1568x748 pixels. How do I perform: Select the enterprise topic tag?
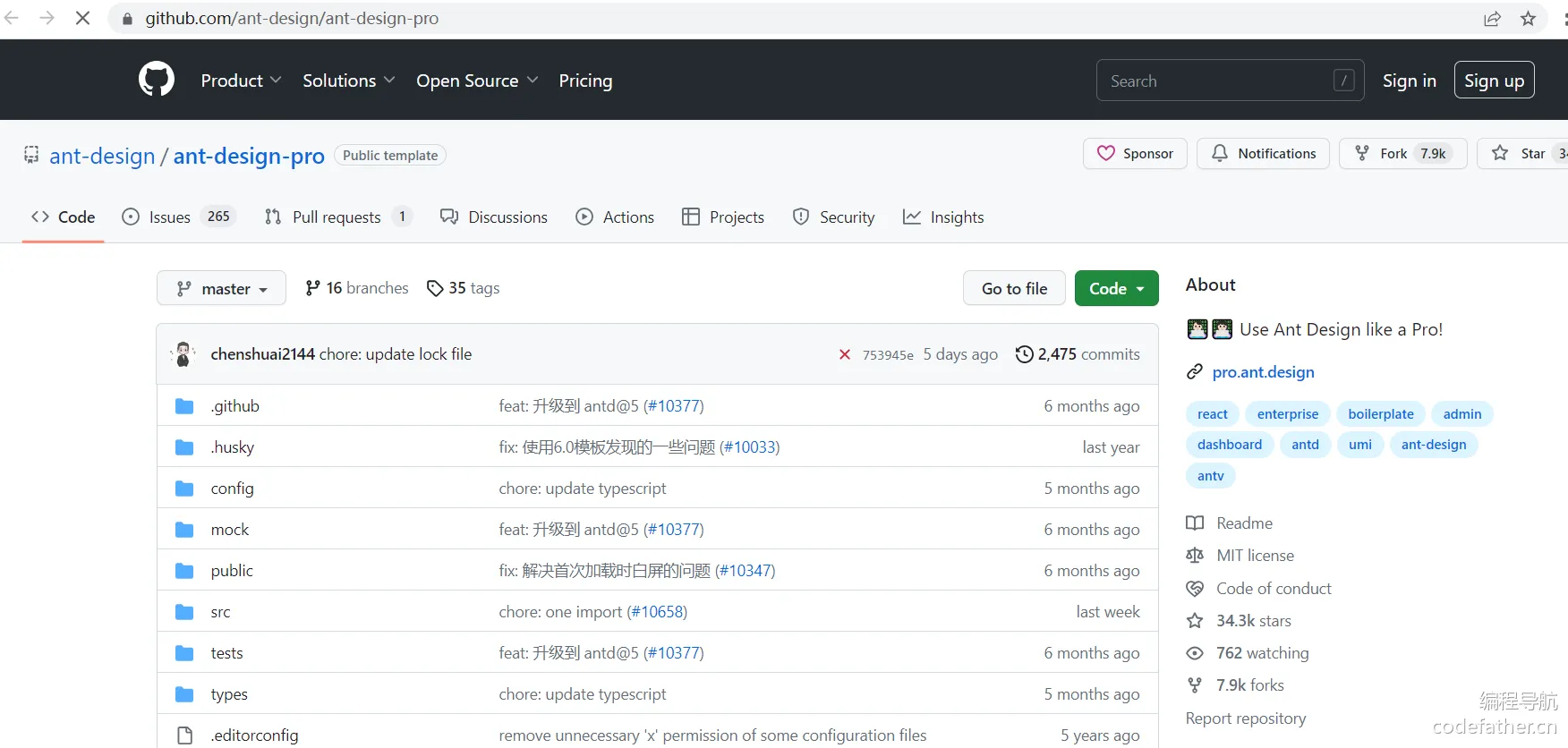point(1288,414)
